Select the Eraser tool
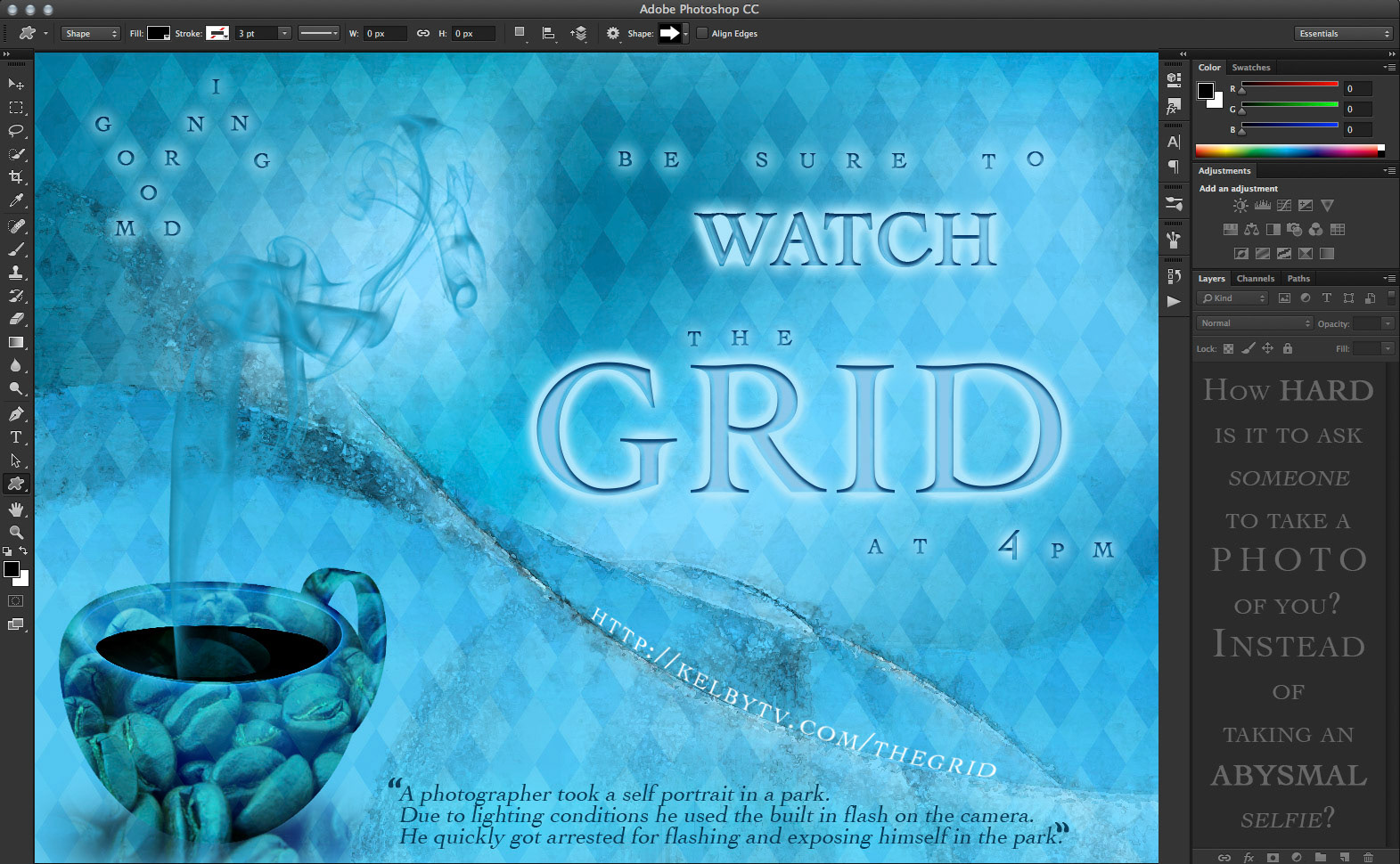The image size is (1400, 864). (16, 319)
